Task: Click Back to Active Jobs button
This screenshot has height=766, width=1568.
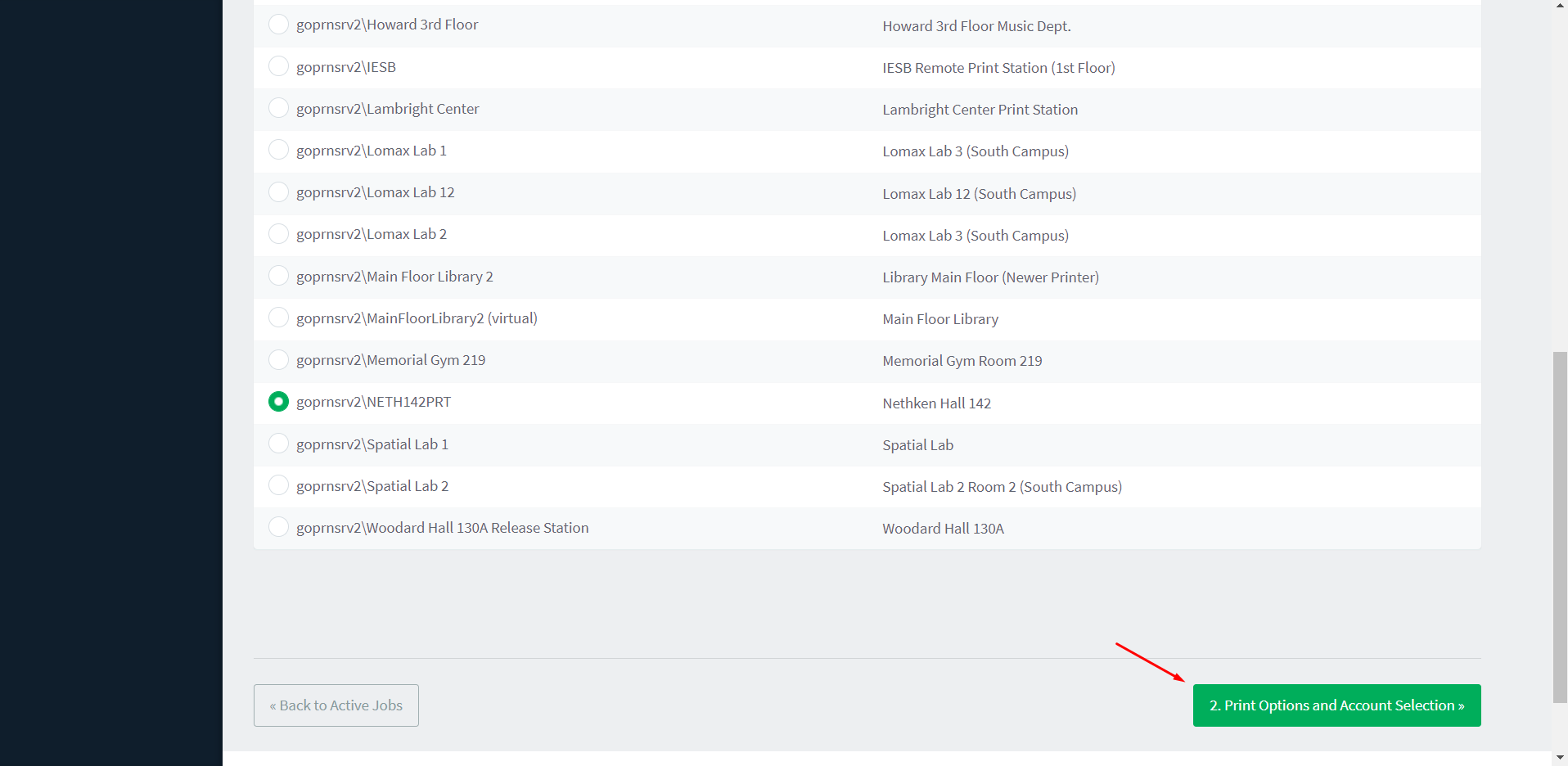Action: coord(336,705)
